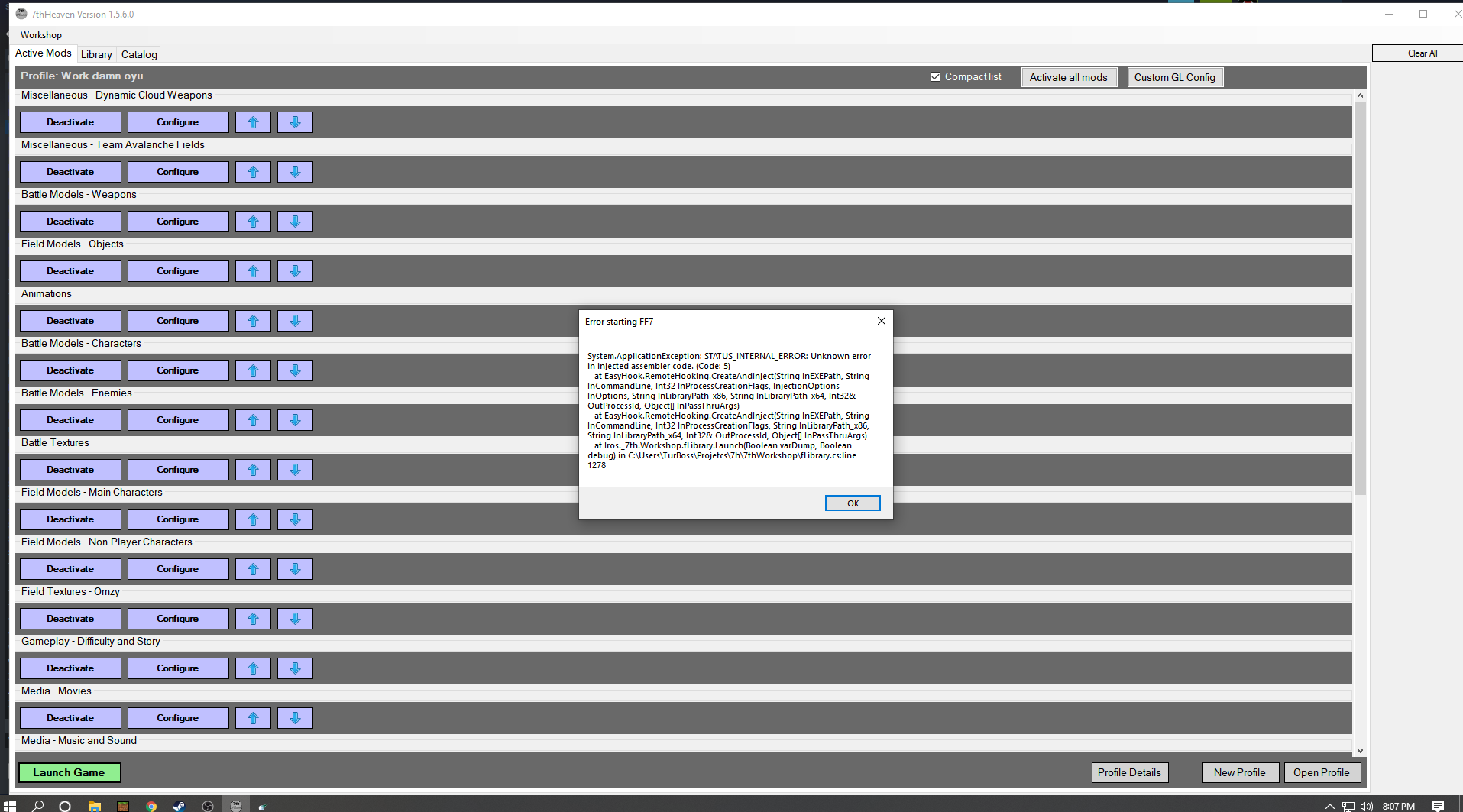Toggle the Compact list checkbox
The image size is (1463, 812).
tap(935, 77)
